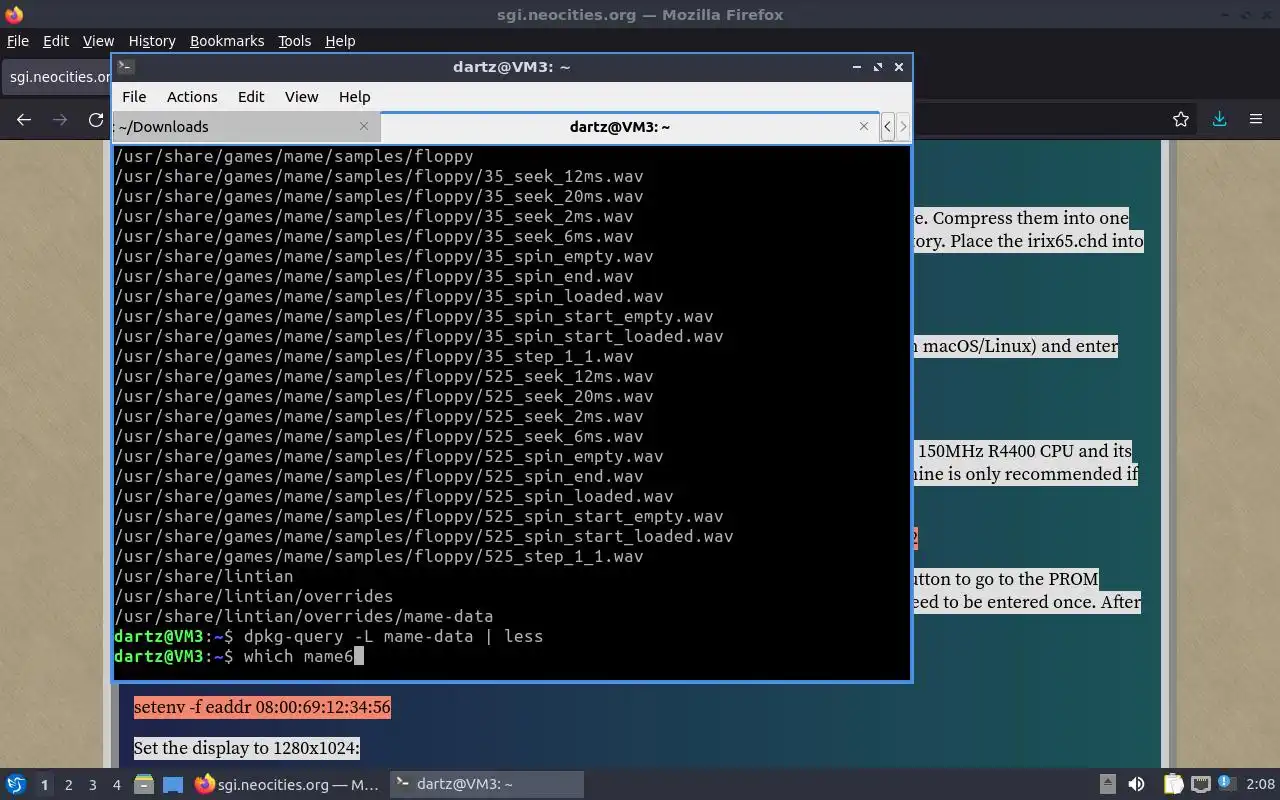This screenshot has width=1280, height=800.
Task: Open the LXQt application menu icon
Action: tap(16, 785)
